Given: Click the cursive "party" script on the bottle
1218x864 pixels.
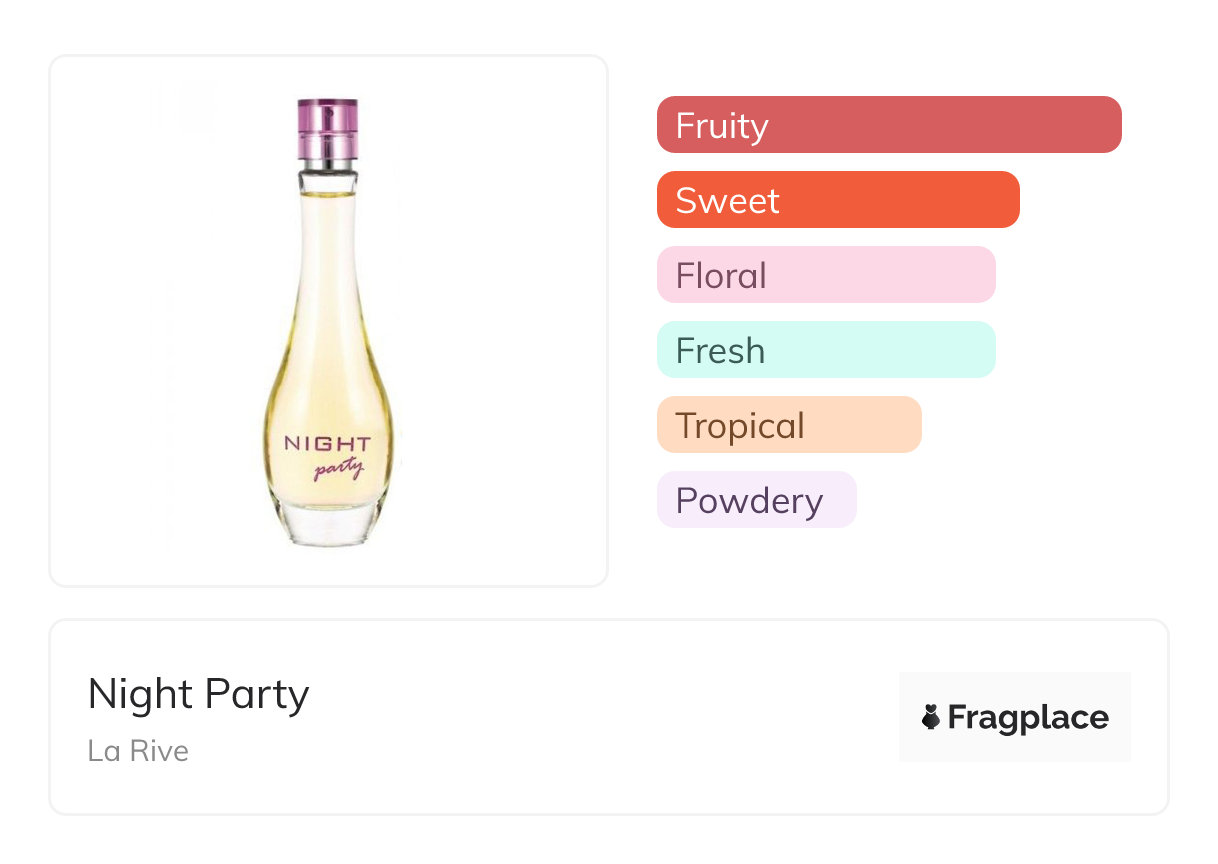Looking at the screenshot, I should (338, 468).
